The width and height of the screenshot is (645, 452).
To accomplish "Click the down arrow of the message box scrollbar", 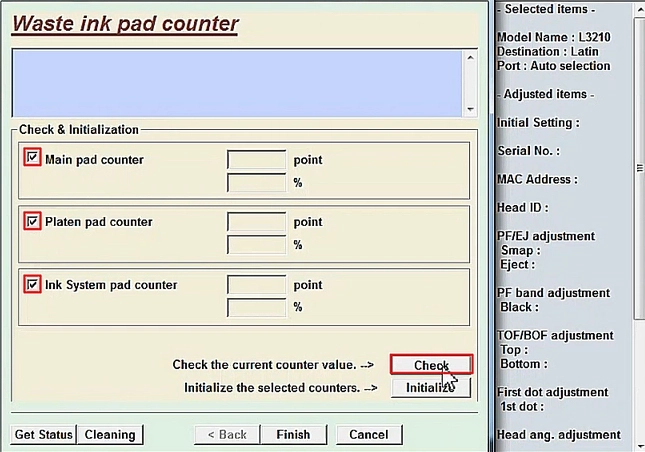I will coord(471,109).
